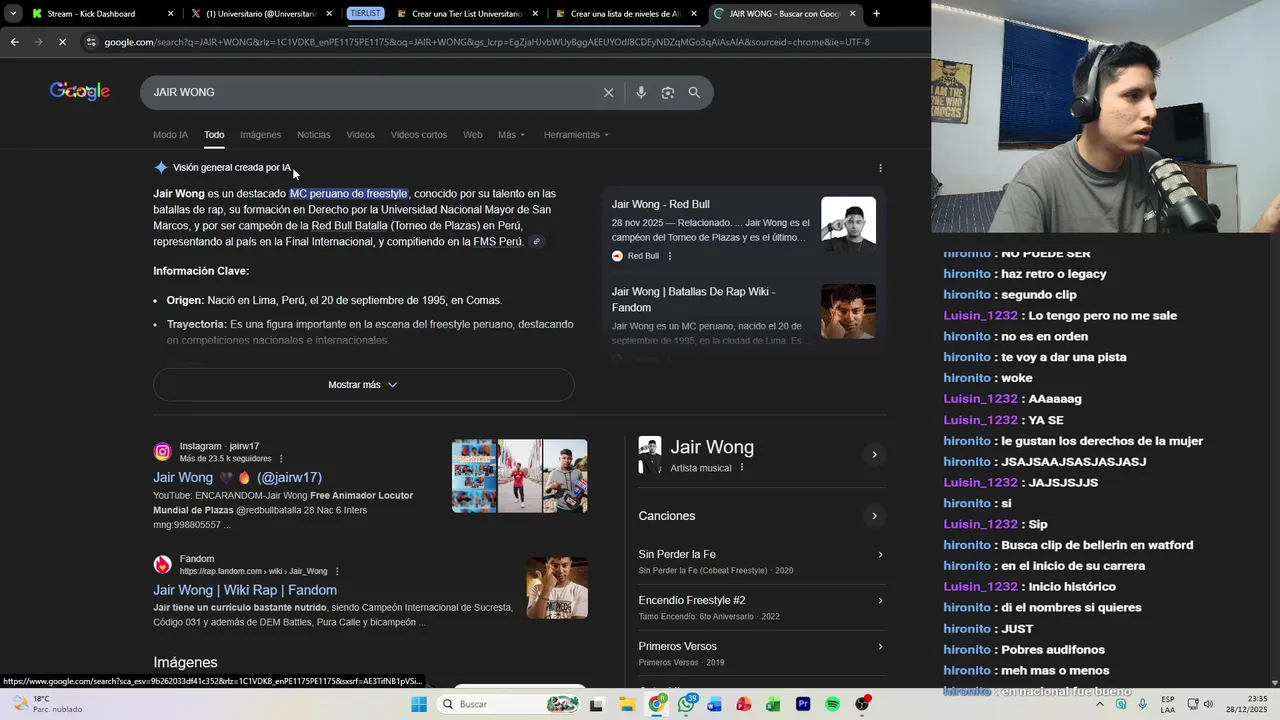Screen dimensions: 1280x720
Task: Open the Encendío Freestyle #2 song row
Action: coord(761,608)
